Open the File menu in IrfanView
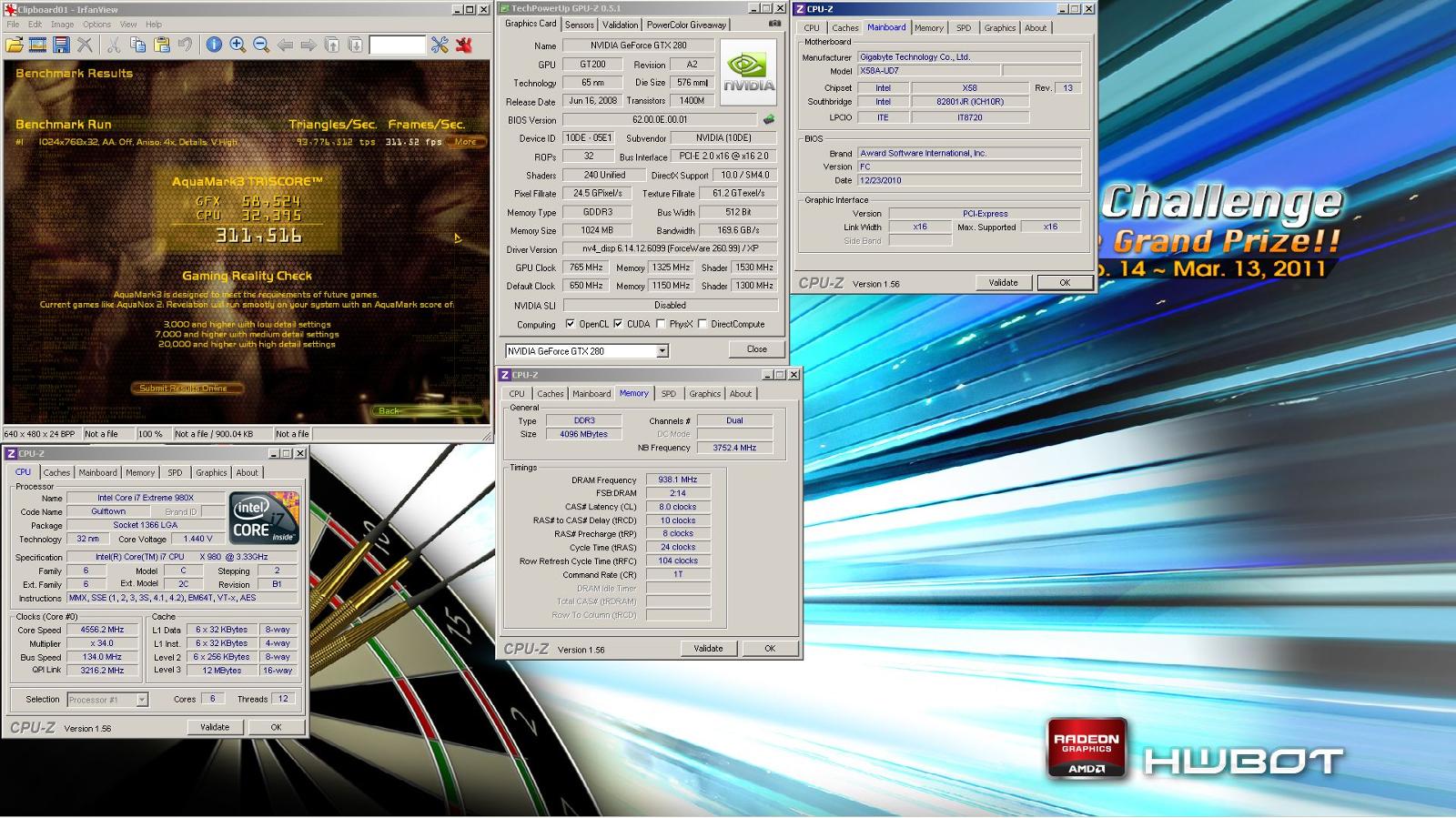This screenshot has width=1456, height=818. 13,25
